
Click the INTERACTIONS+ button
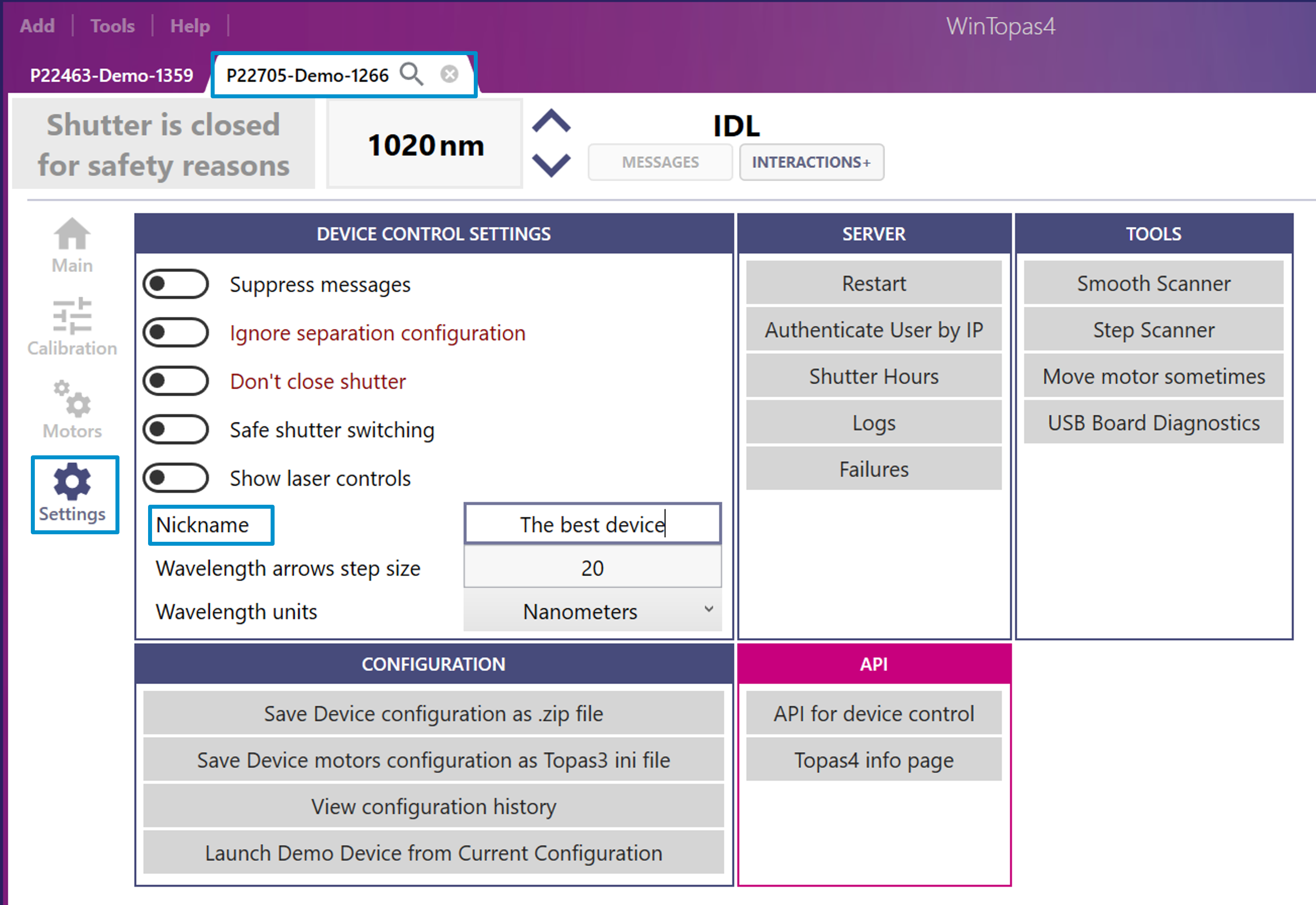pos(811,162)
